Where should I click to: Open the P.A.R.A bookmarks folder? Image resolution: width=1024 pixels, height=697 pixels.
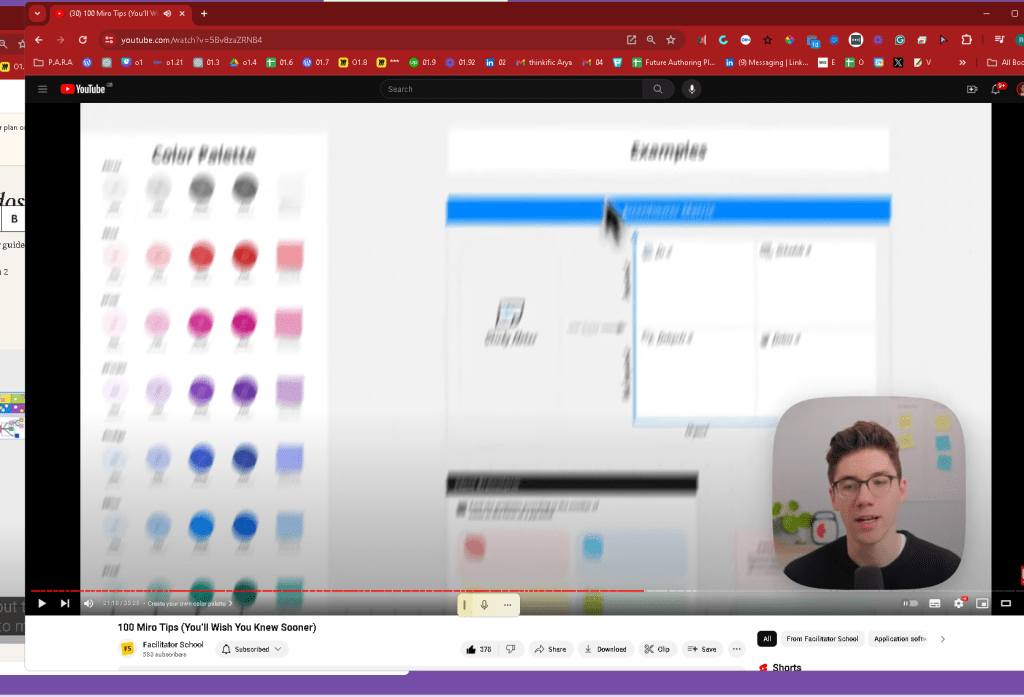[x=53, y=62]
